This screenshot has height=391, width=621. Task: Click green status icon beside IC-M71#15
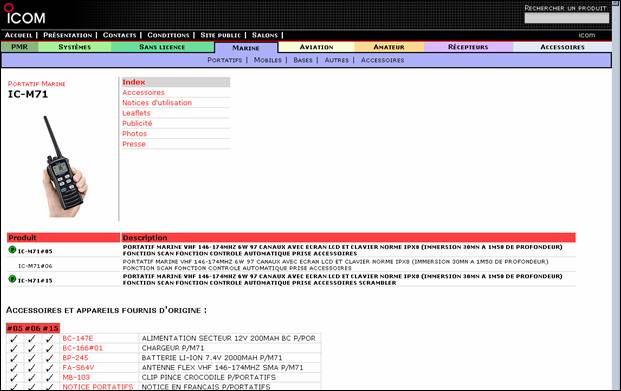click(x=12, y=279)
